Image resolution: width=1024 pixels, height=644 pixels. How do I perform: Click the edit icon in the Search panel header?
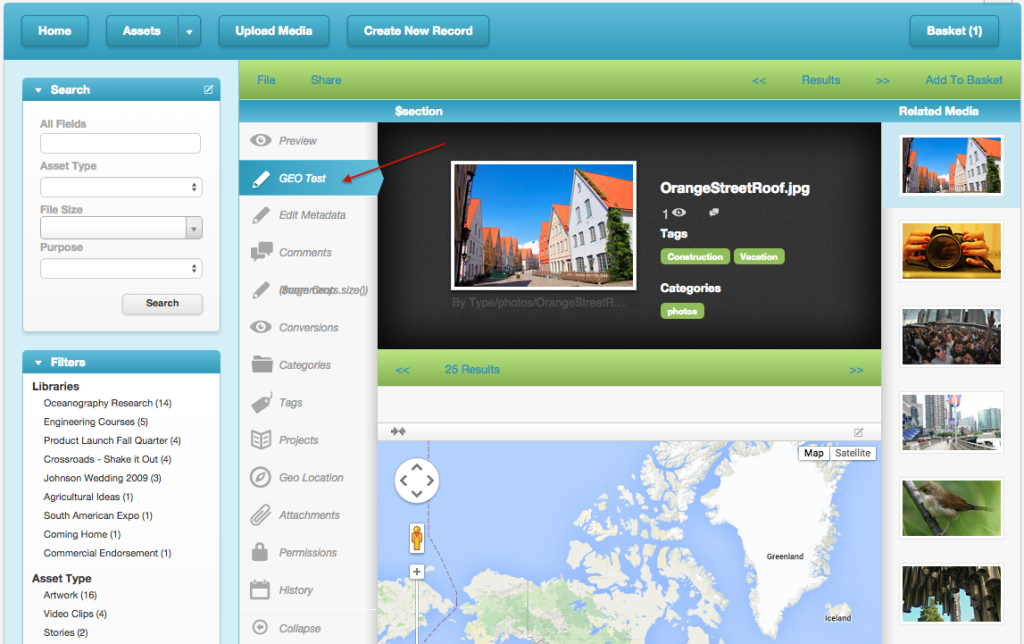click(208, 89)
